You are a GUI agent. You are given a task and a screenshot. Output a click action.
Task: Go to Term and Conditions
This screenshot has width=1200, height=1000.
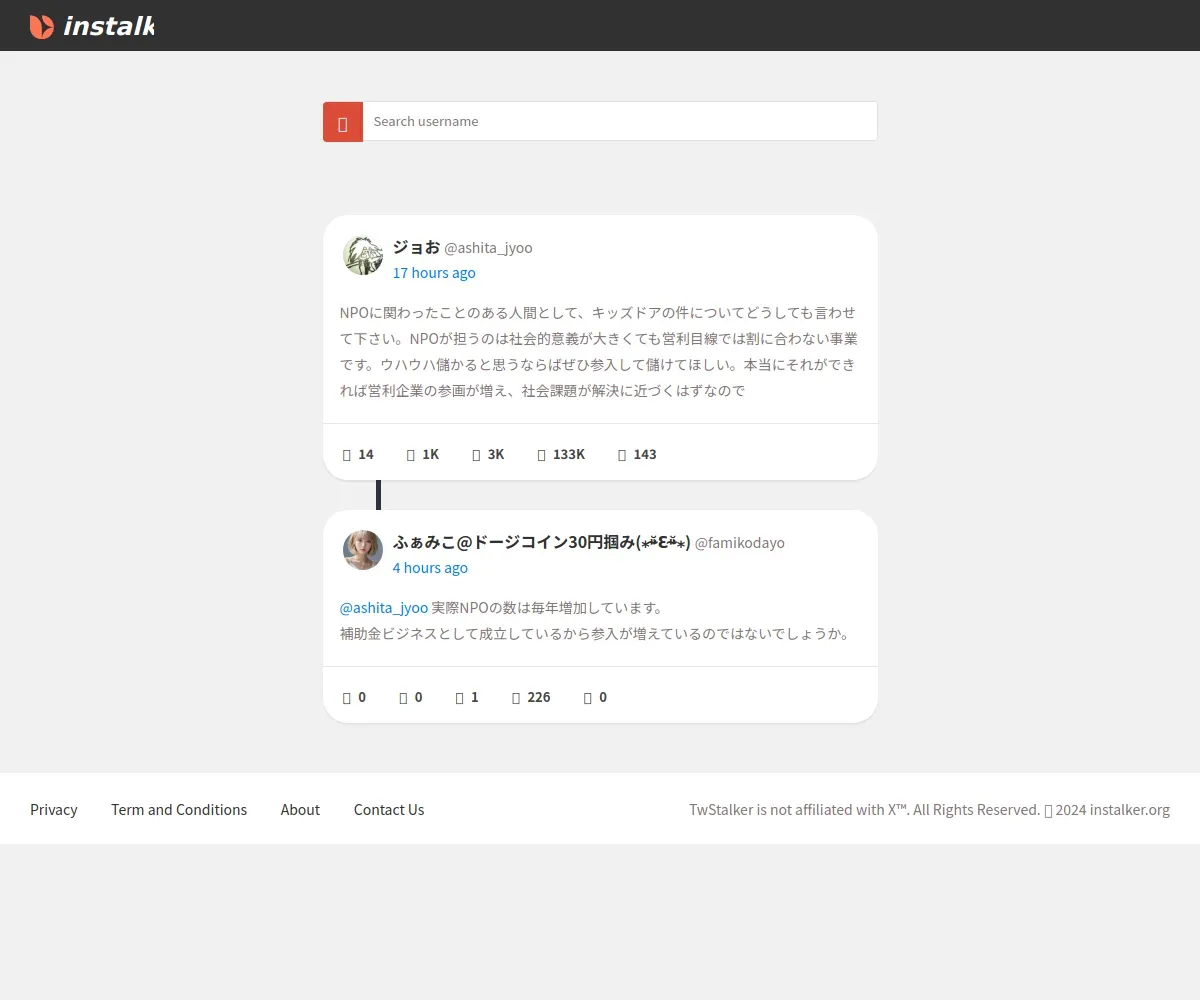[179, 810]
